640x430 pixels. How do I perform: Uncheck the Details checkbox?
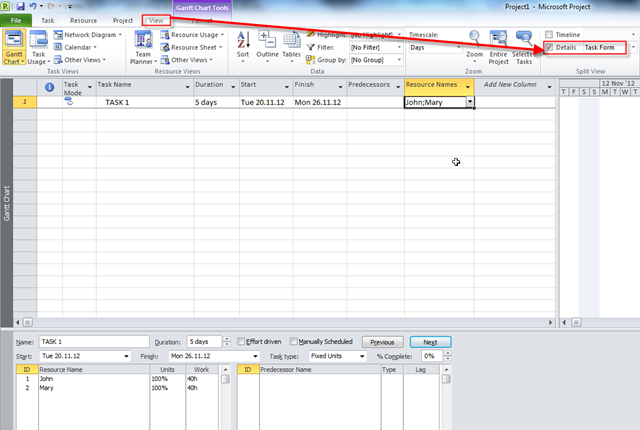tap(549, 47)
